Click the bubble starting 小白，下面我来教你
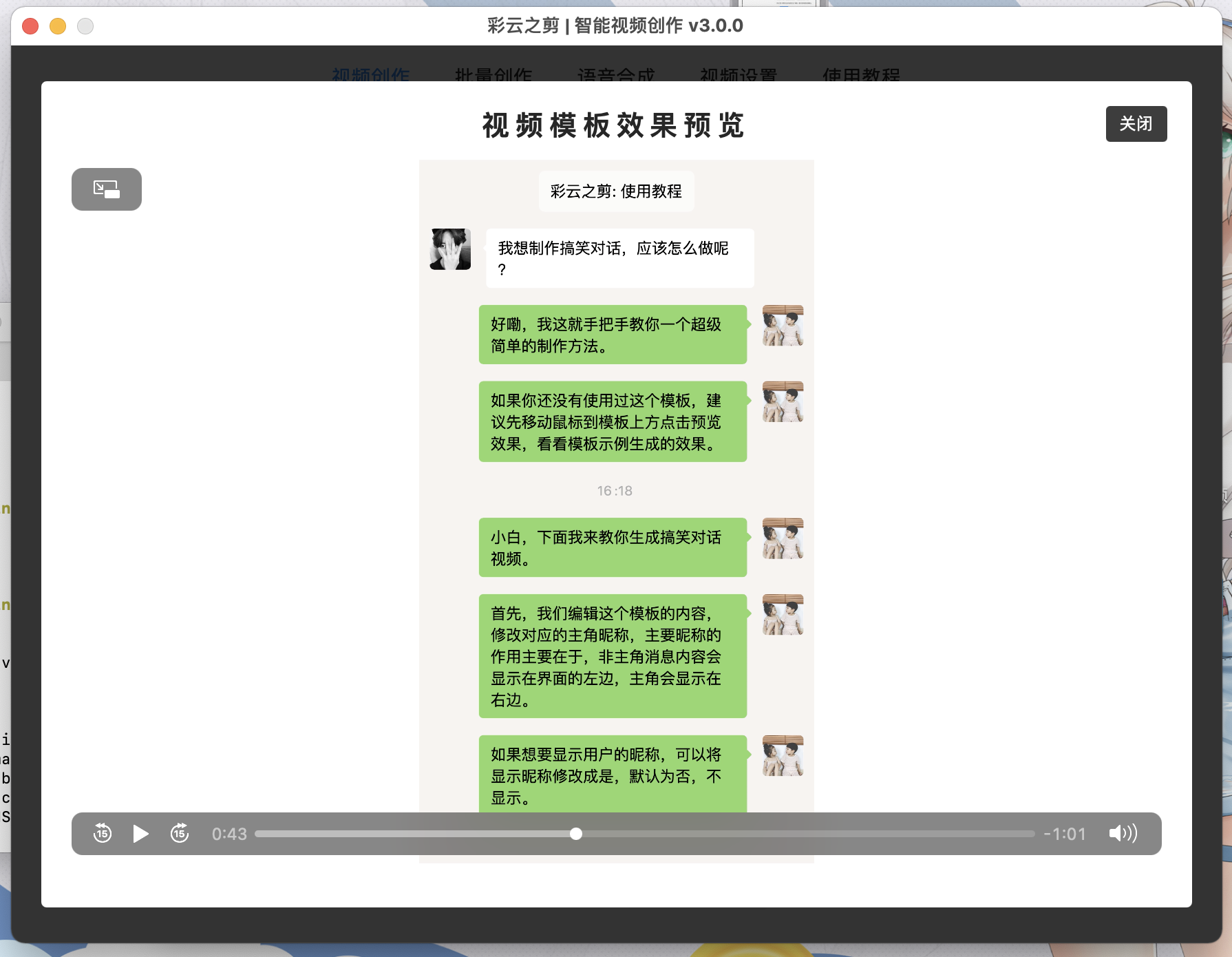 pos(613,547)
